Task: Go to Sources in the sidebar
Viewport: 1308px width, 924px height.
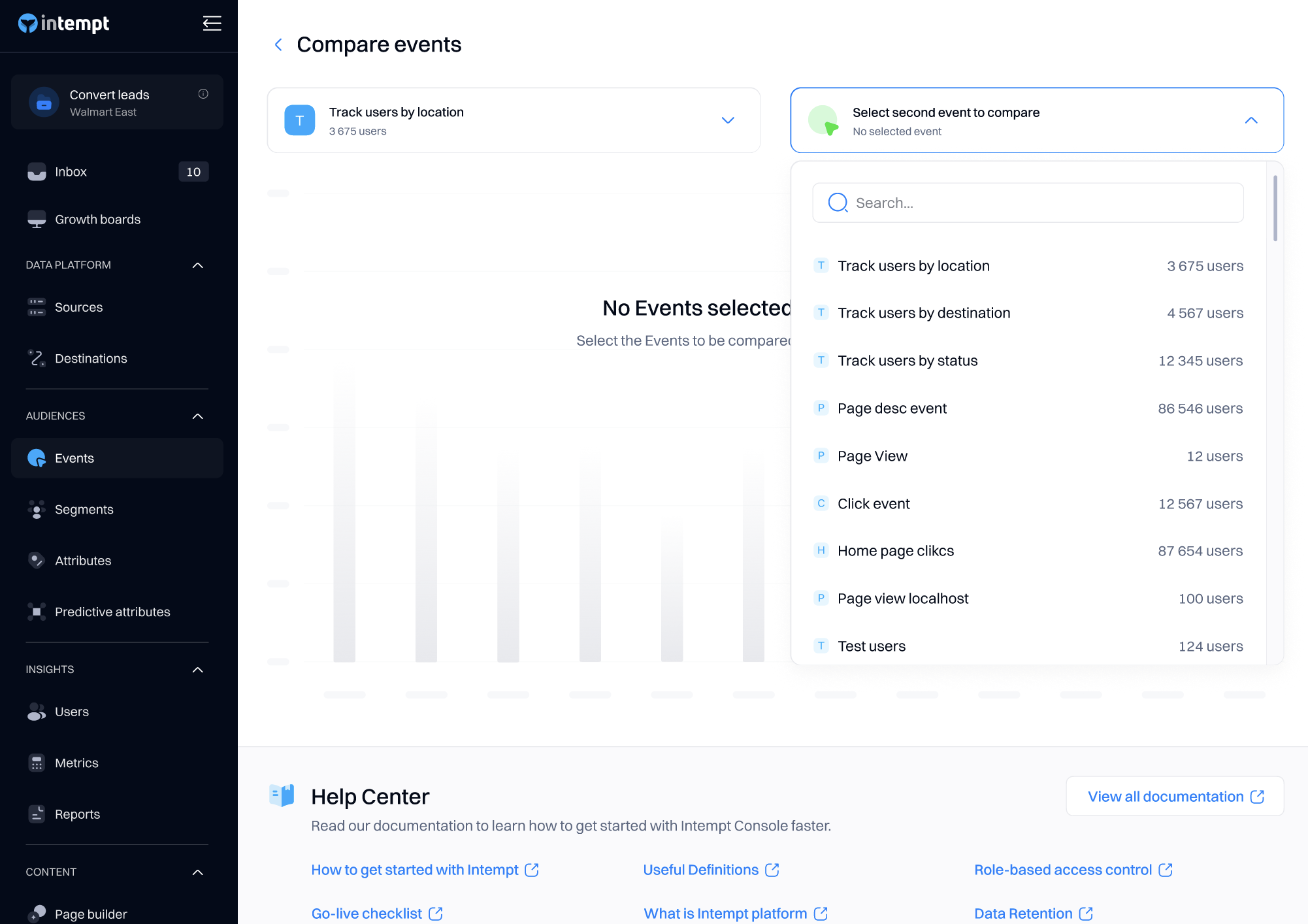Action: click(78, 307)
